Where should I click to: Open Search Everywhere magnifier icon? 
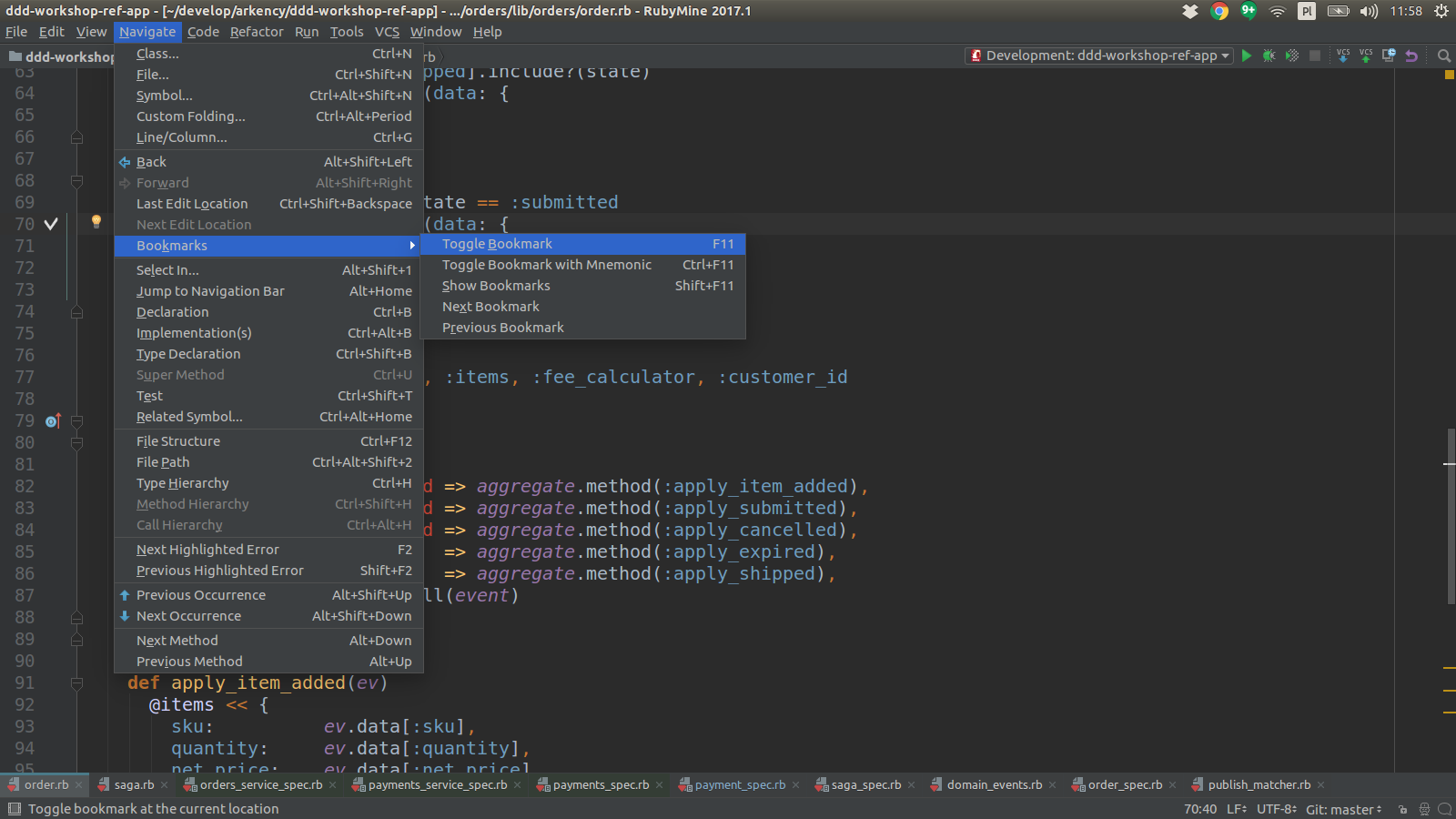(1443, 56)
